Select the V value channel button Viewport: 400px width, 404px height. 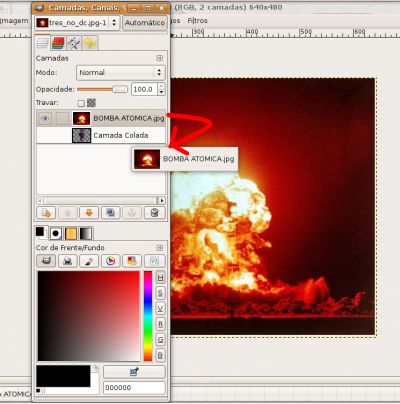click(x=160, y=309)
